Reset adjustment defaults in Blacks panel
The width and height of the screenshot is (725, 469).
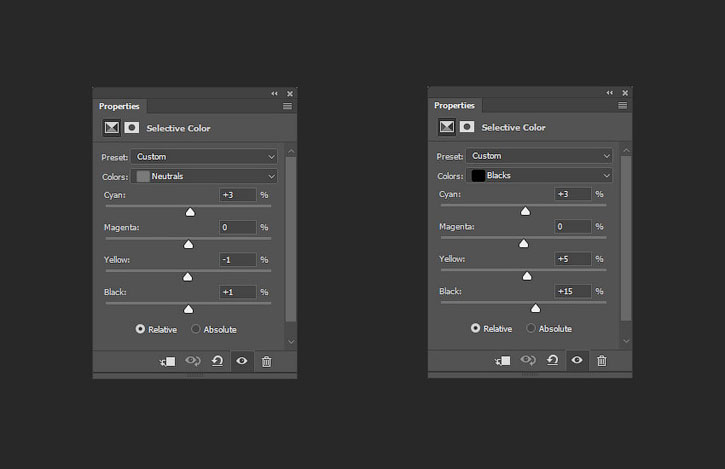pos(552,360)
